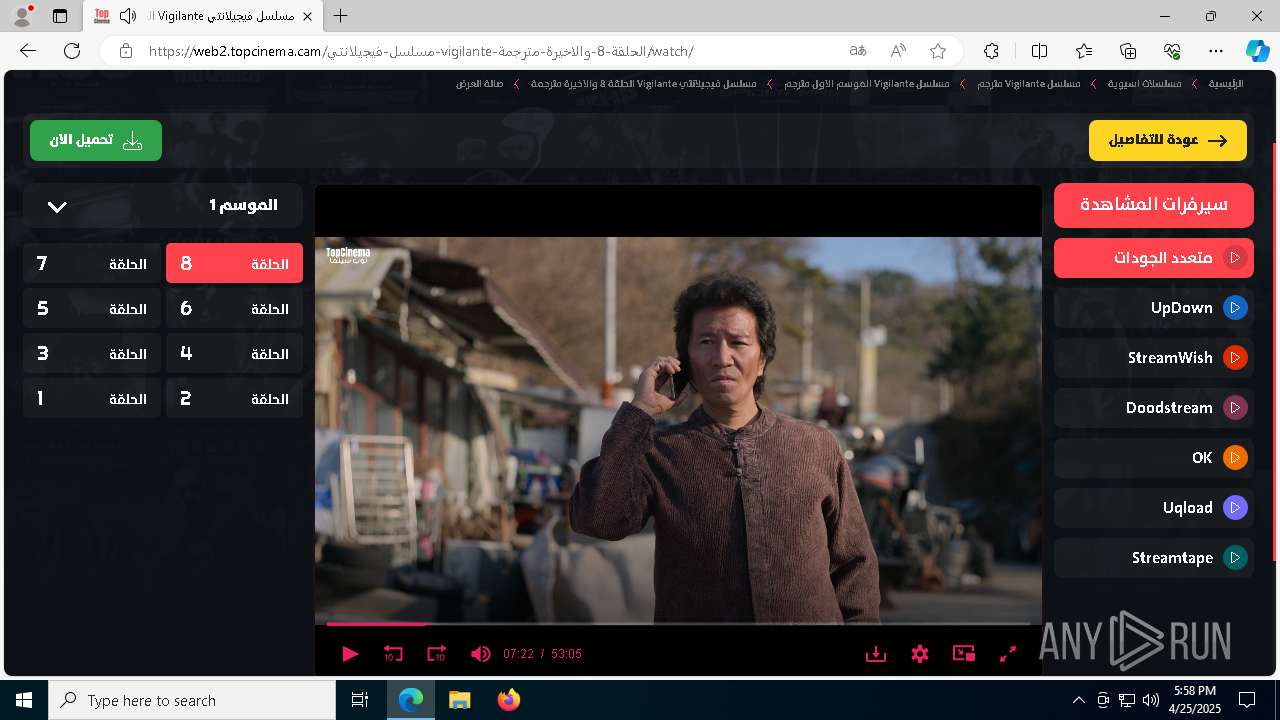This screenshot has height=720, width=1280.
Task: Click صالة العرض breadcrumb entry
Action: (x=479, y=84)
